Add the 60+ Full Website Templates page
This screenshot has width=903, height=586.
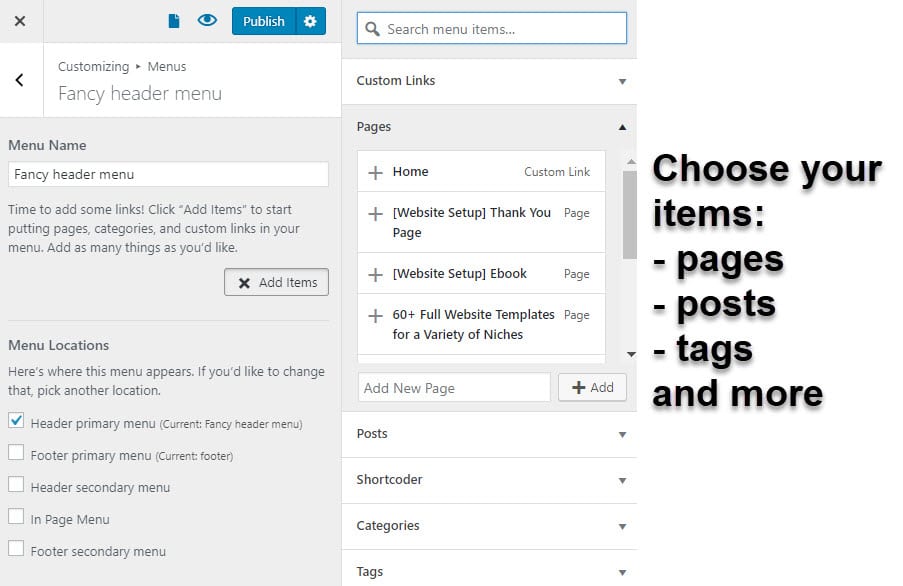click(x=373, y=315)
